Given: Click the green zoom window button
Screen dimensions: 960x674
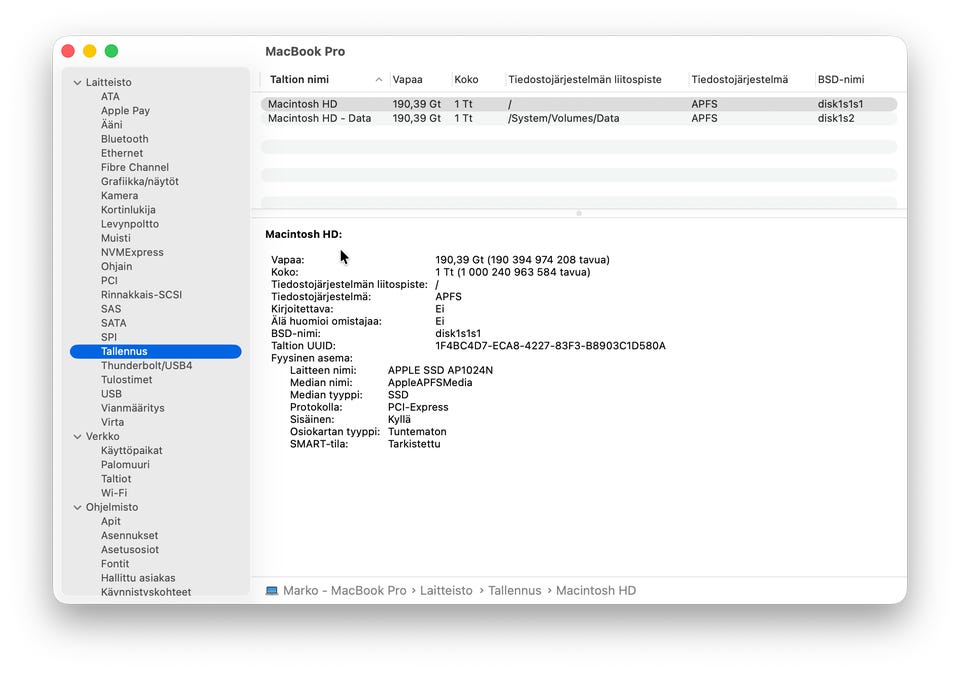Looking at the screenshot, I should (111, 51).
